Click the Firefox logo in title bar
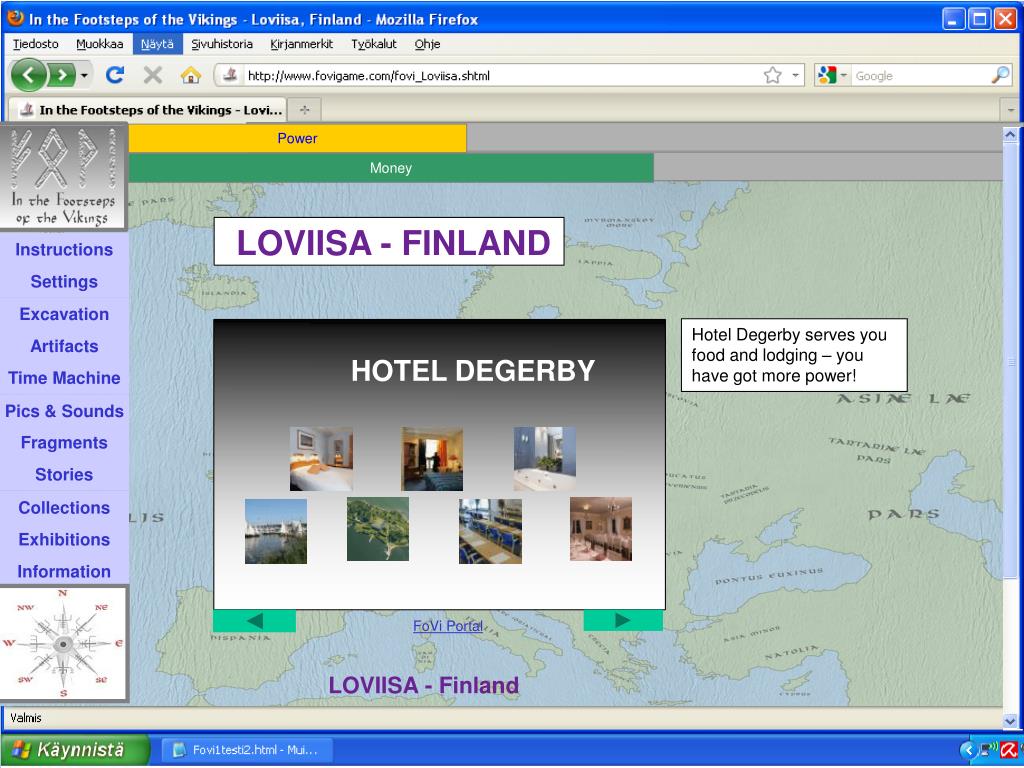The height and width of the screenshot is (768, 1024). tap(15, 18)
